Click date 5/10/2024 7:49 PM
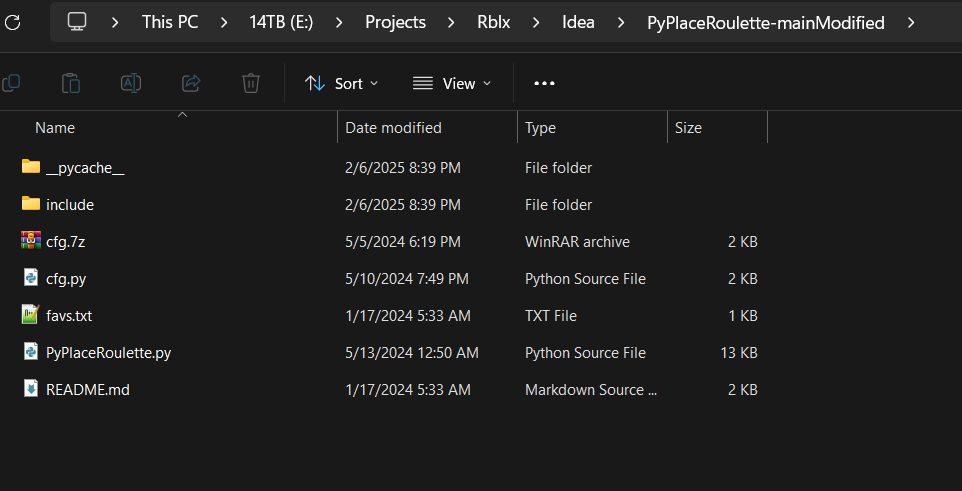 [x=407, y=279]
